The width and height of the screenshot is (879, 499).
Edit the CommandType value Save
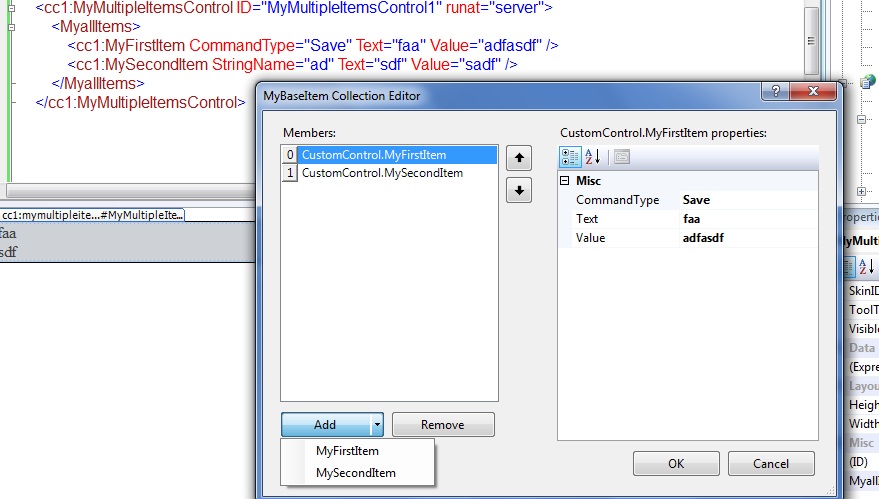[x=748, y=200]
